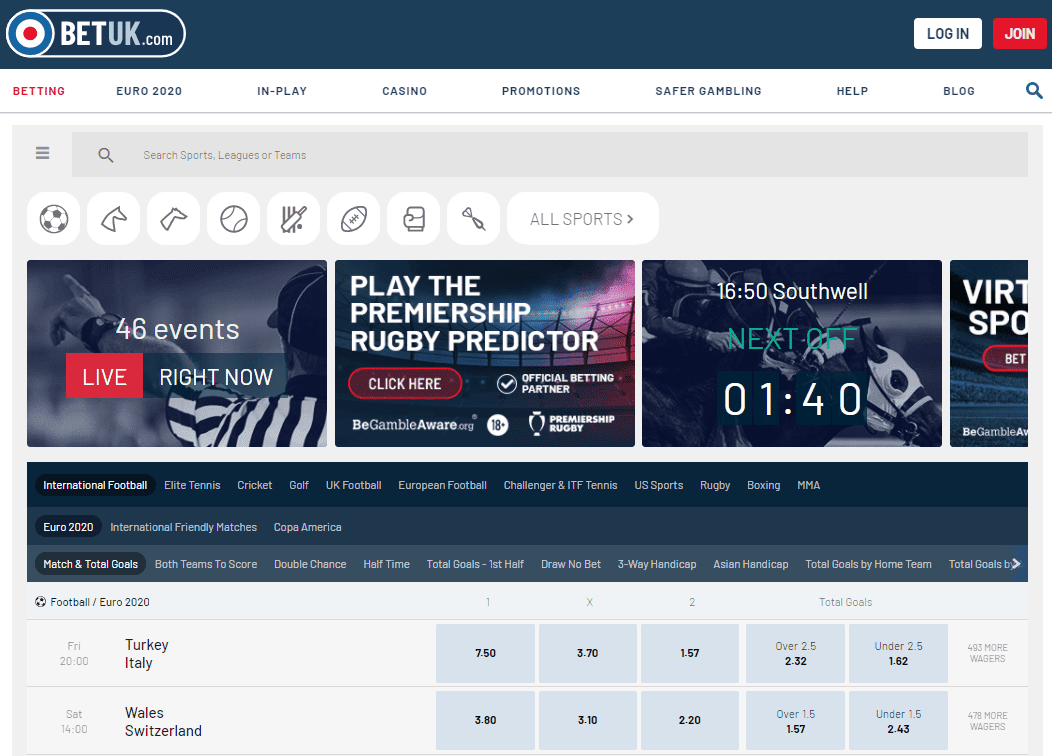Select the tennis ball icon
The height and width of the screenshot is (756, 1052).
233,218
